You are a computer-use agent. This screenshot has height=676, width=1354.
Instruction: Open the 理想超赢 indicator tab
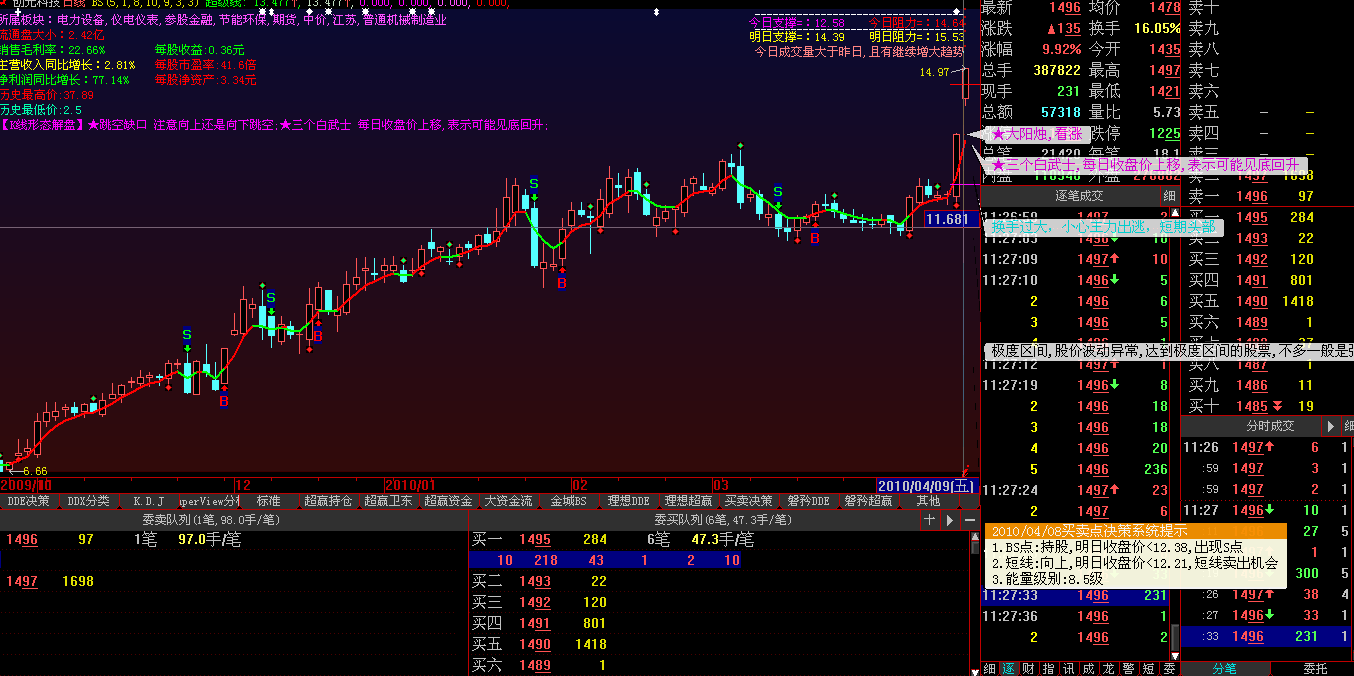[x=688, y=501]
